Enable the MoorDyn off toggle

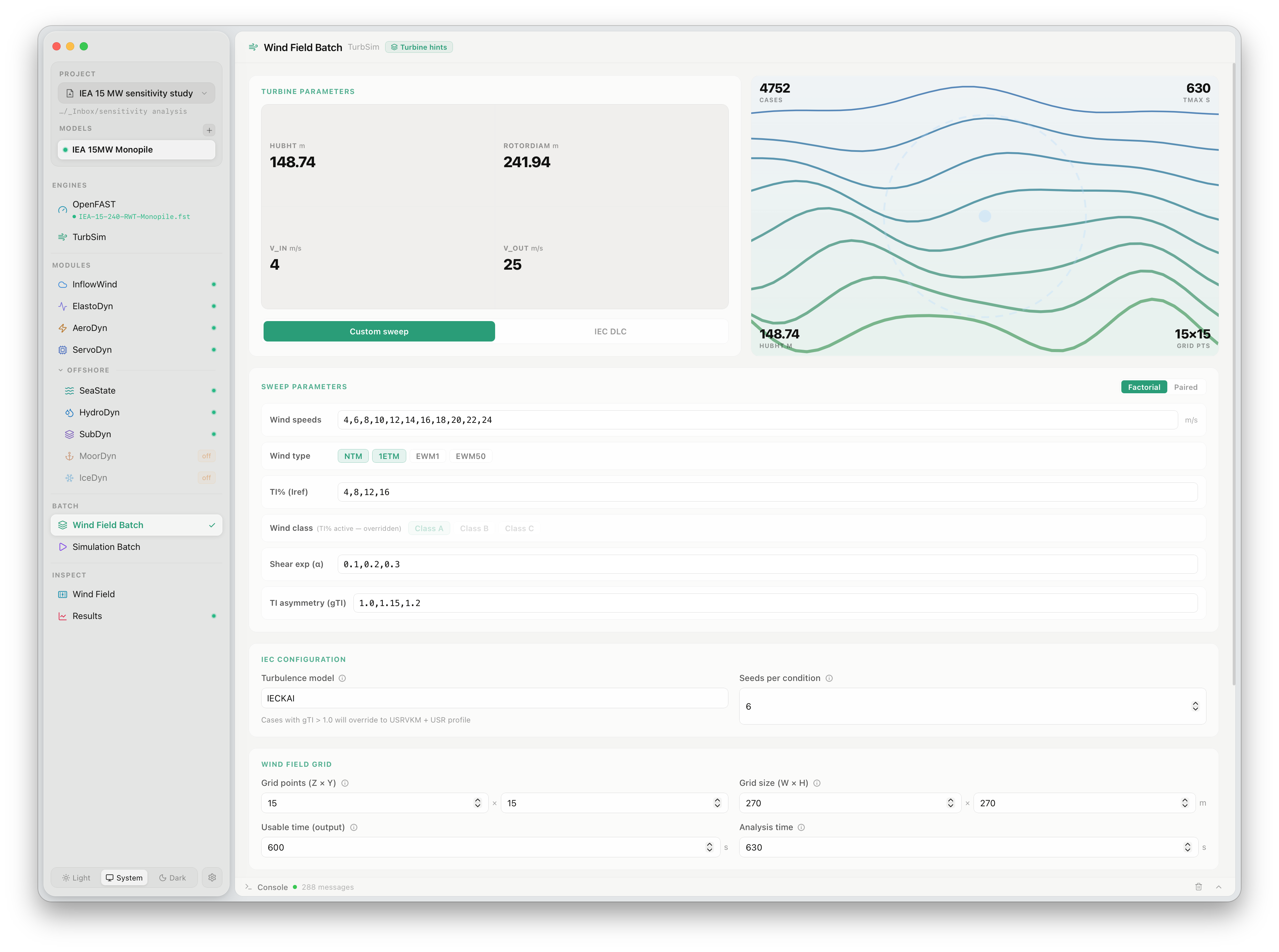(x=206, y=456)
